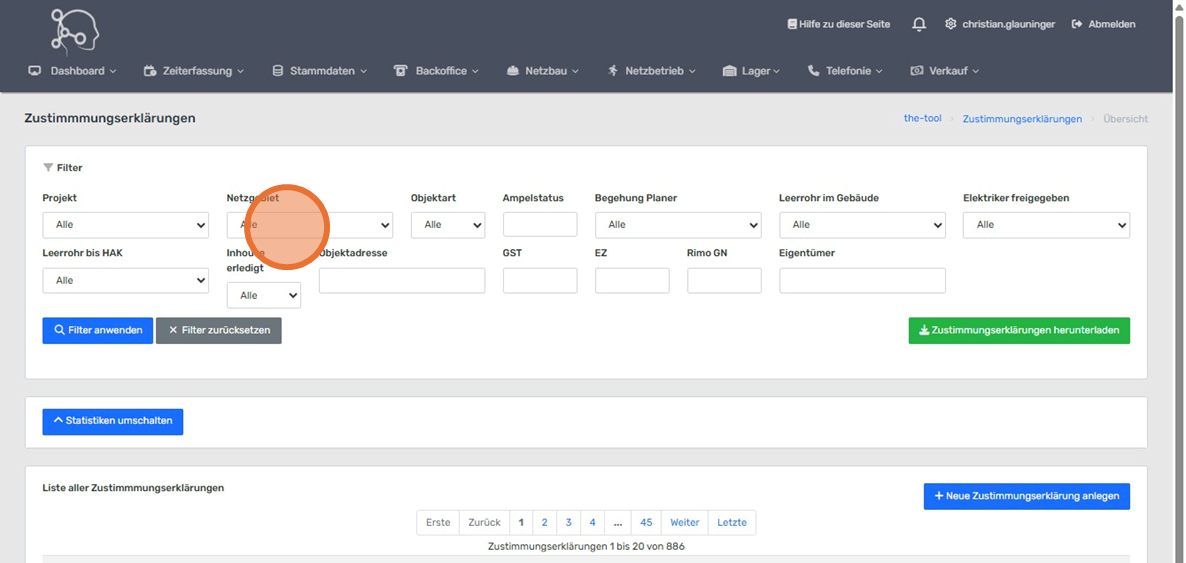Click the magnifier icon on Filter anwenden
1186x563 pixels.
pos(60,330)
